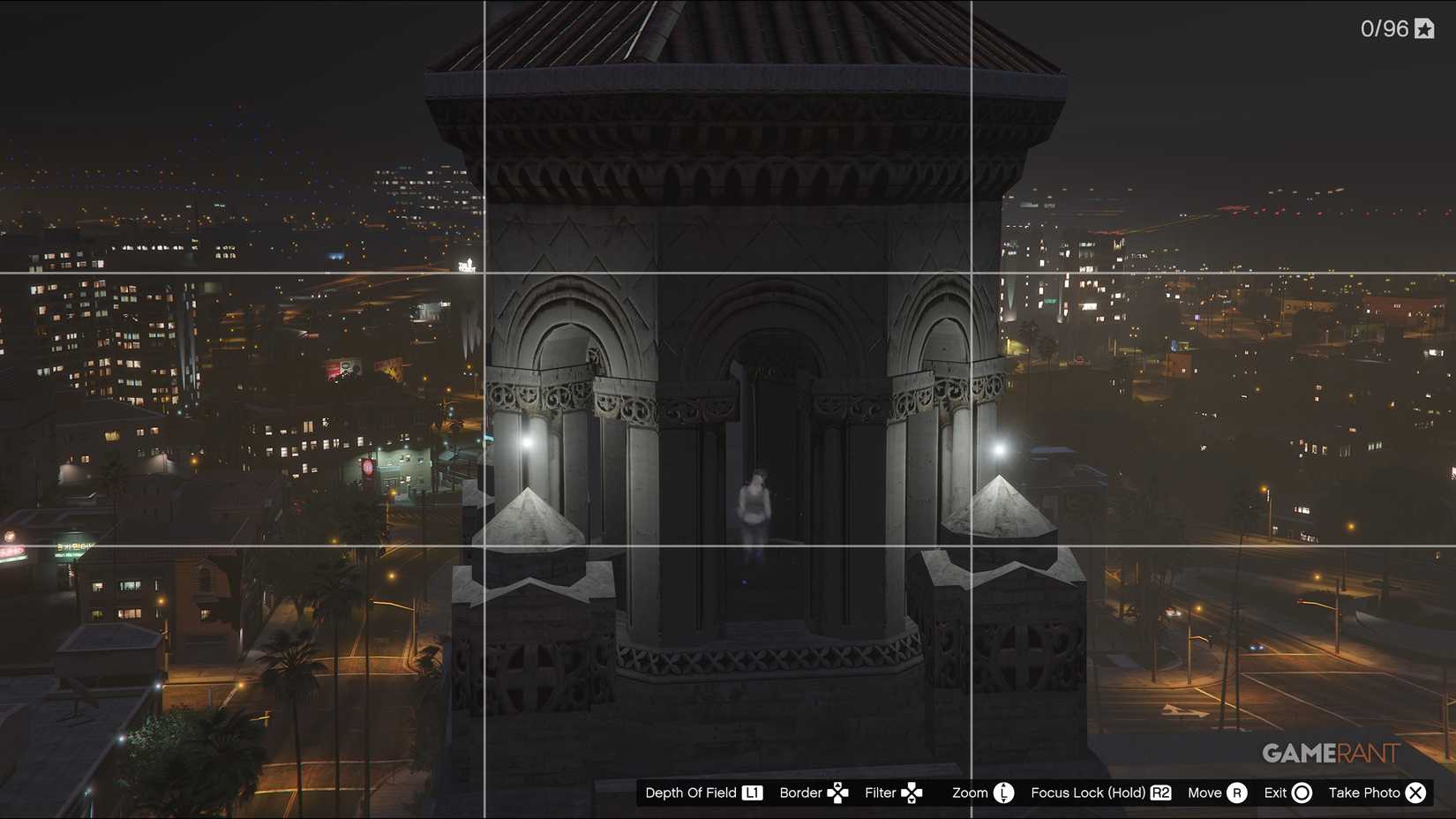Click the R2 icon for Focus Lock
The height and width of the screenshot is (819, 1456).
[x=1160, y=793]
